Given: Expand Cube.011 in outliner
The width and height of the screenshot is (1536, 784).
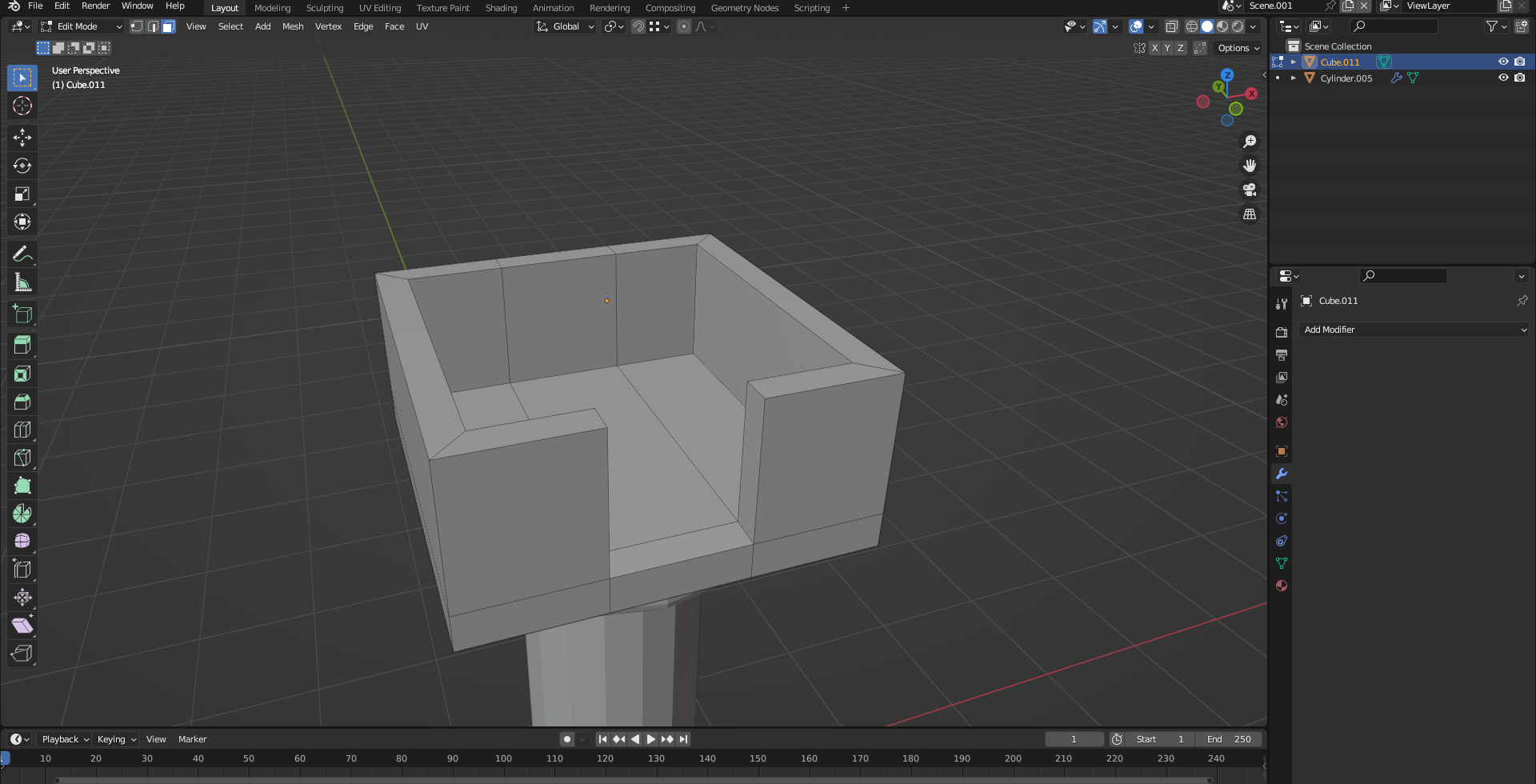Looking at the screenshot, I should [x=1294, y=62].
